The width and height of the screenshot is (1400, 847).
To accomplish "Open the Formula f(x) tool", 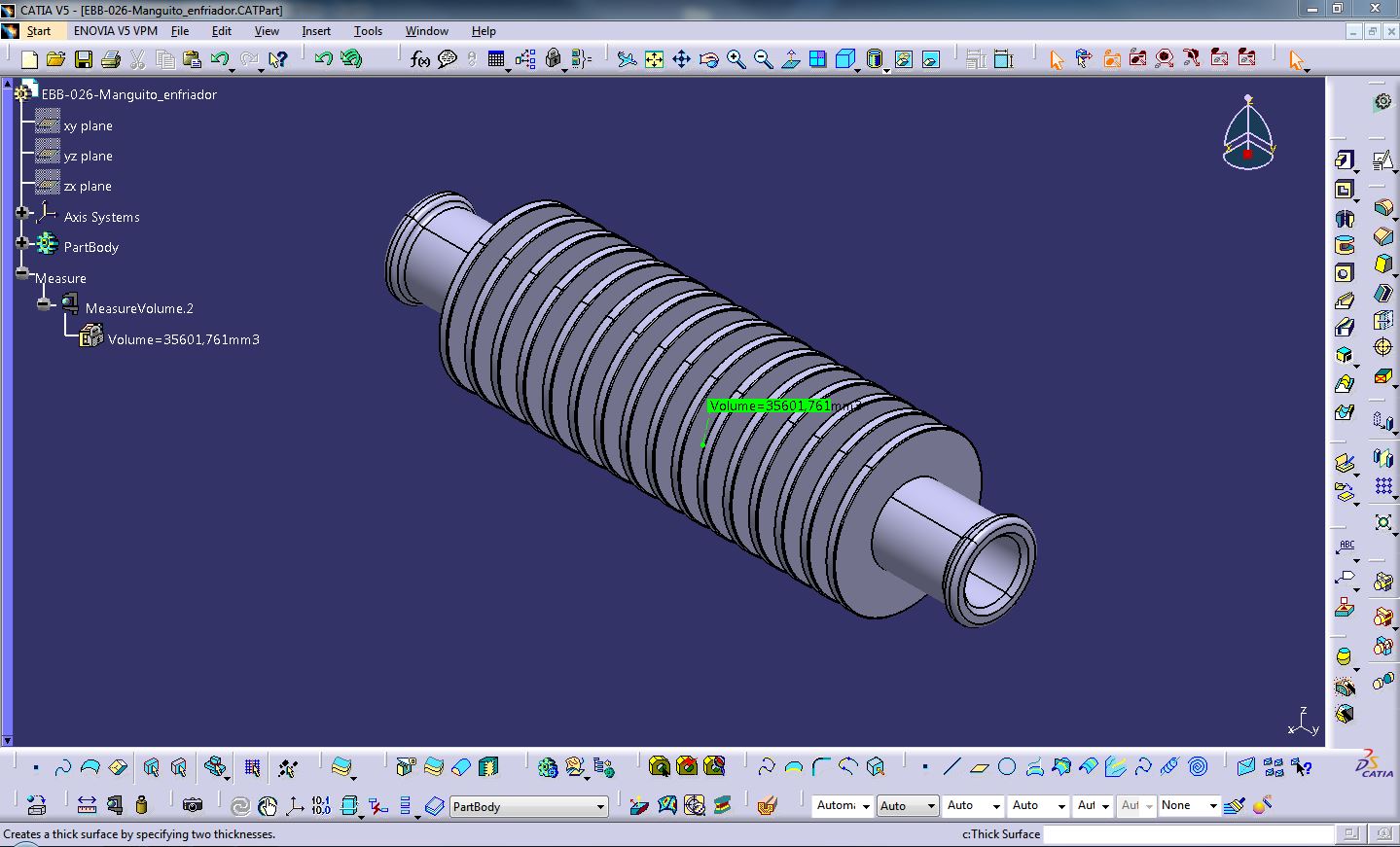I will click(420, 59).
